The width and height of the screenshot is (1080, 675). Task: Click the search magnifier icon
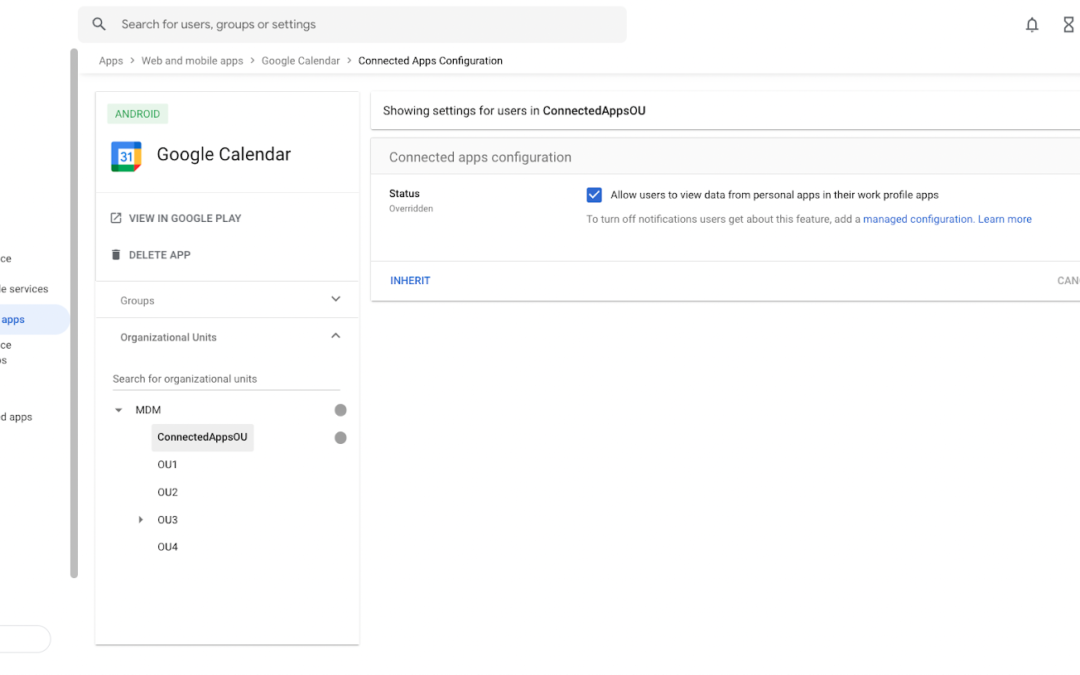click(x=99, y=24)
